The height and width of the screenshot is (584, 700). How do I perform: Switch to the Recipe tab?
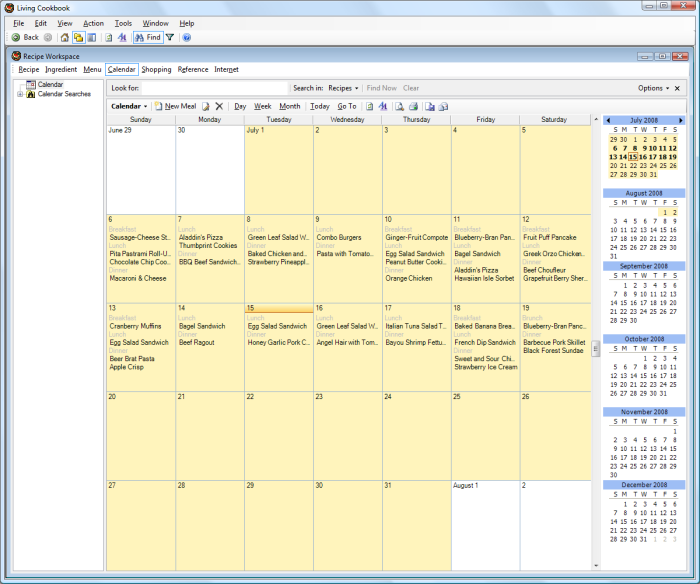click(x=29, y=70)
